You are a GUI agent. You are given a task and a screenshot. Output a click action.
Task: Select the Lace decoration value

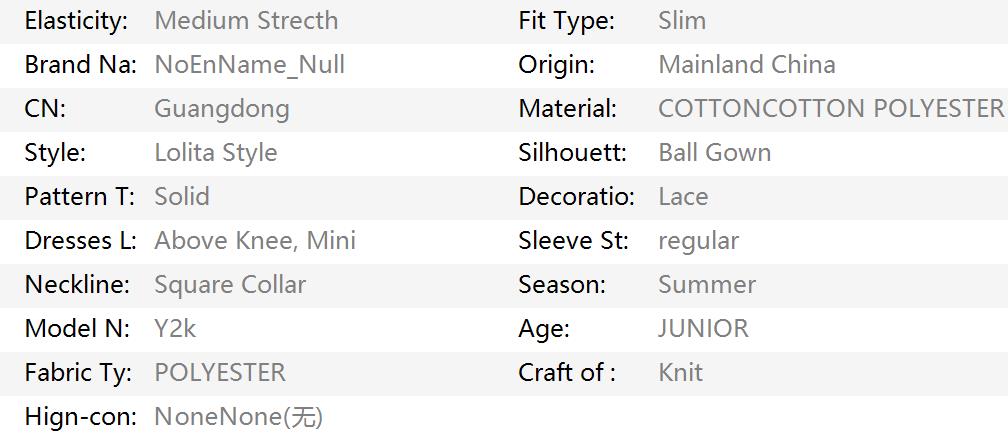pos(683,197)
